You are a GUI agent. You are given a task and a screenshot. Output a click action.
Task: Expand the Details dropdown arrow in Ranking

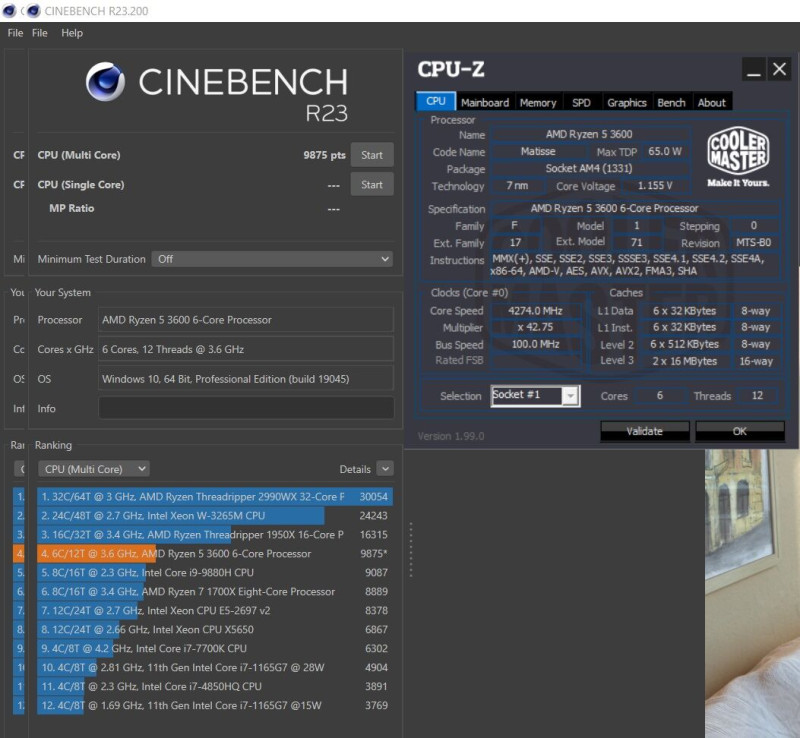385,469
